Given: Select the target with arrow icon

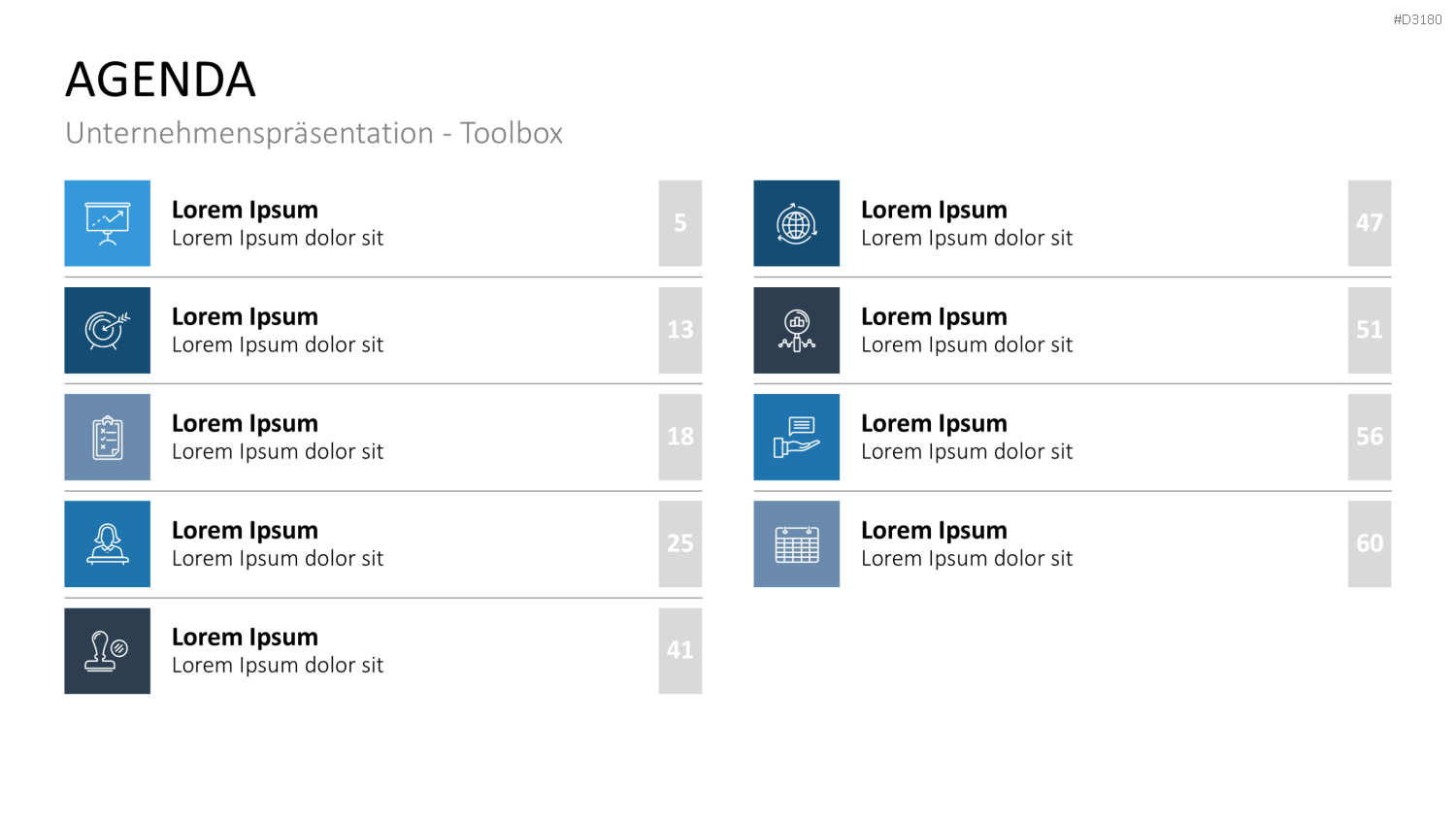Looking at the screenshot, I should pos(108,330).
